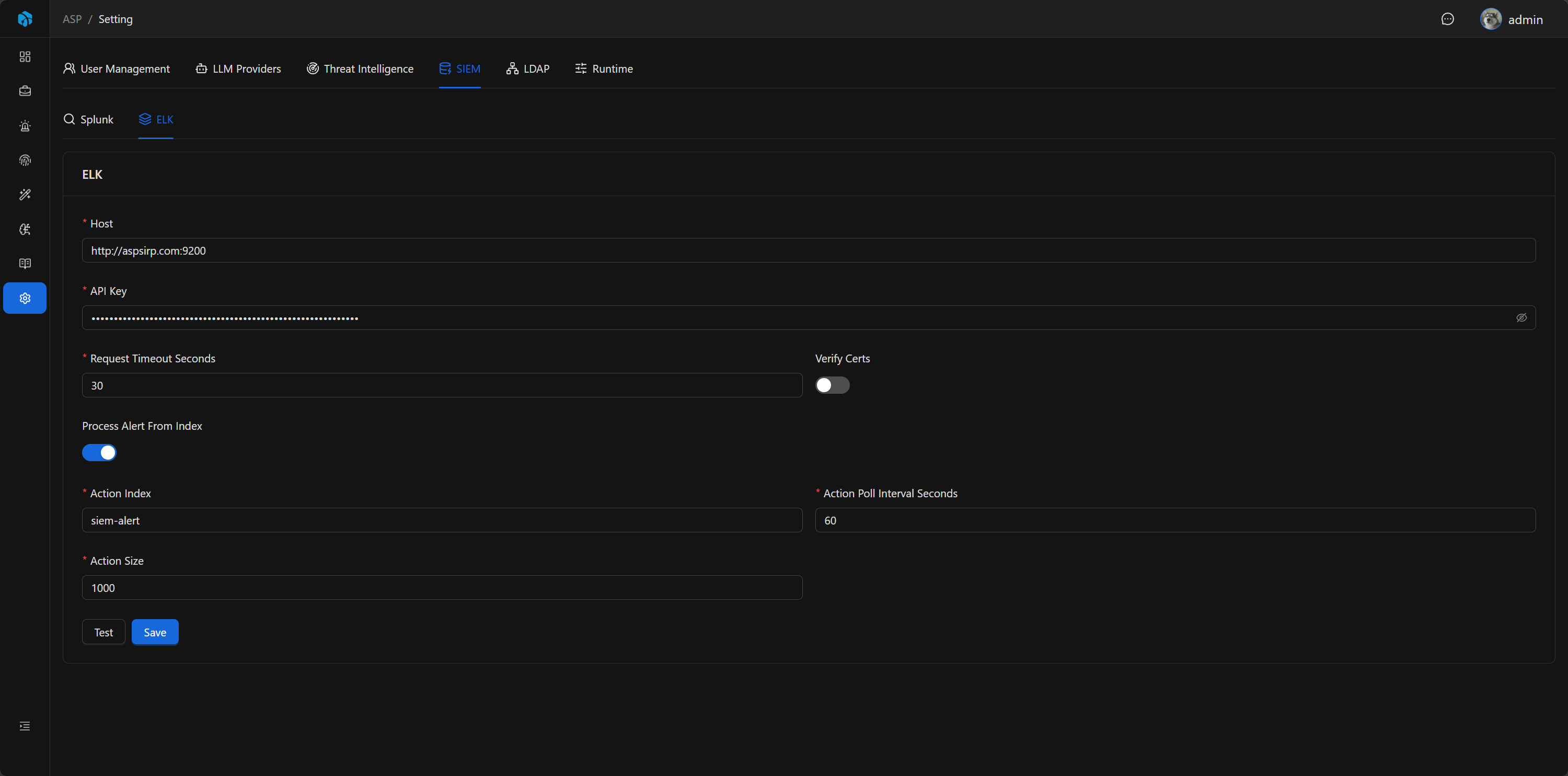Select the SIEM tab

(x=459, y=69)
